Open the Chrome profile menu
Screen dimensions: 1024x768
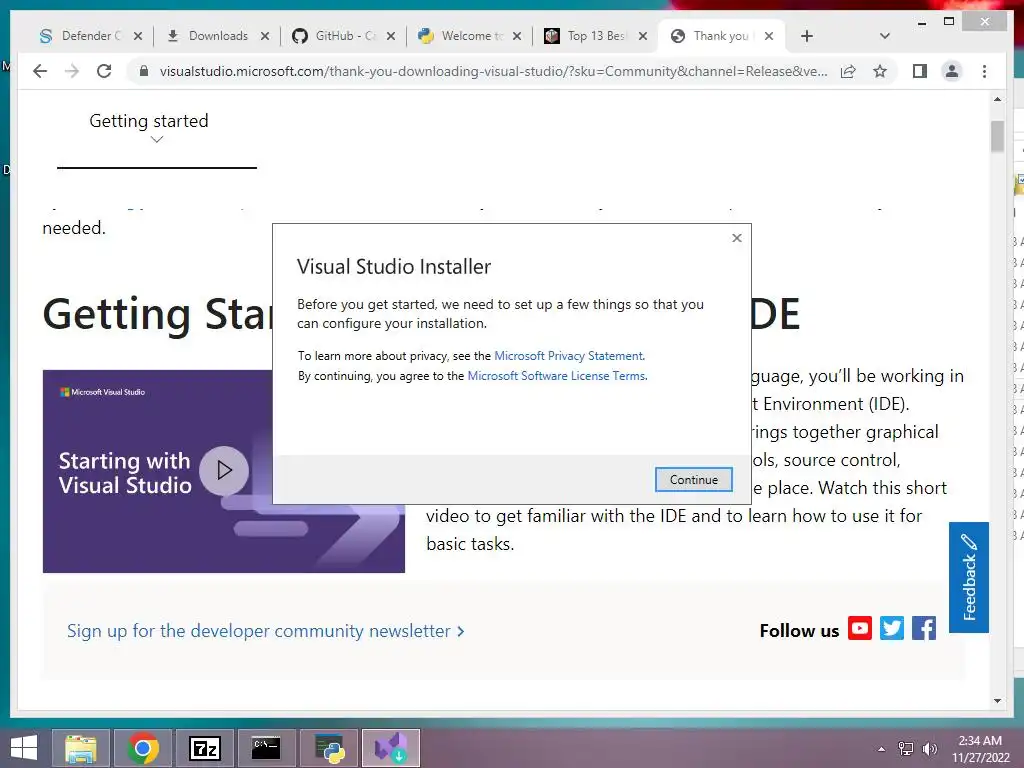point(952,71)
